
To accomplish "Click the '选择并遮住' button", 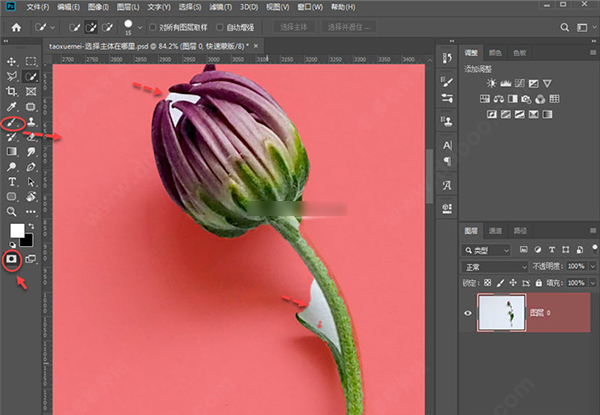I will 348,27.
